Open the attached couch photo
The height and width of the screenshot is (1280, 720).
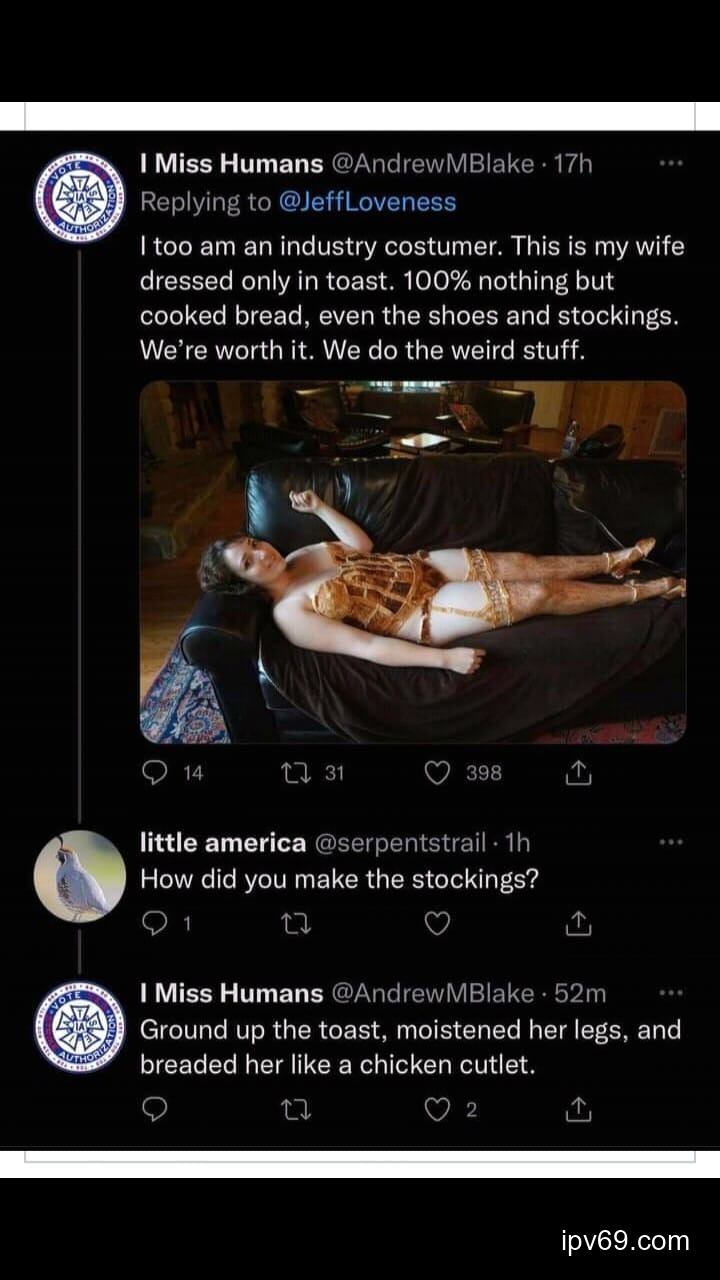[x=412, y=562]
